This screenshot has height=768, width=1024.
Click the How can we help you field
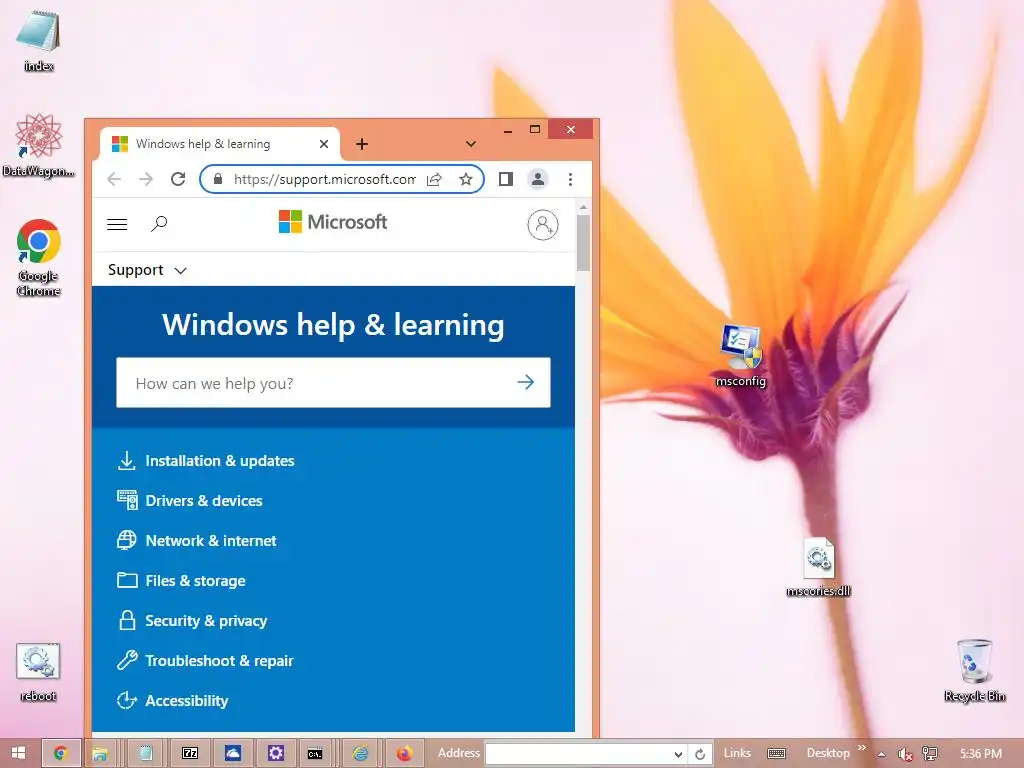333,383
